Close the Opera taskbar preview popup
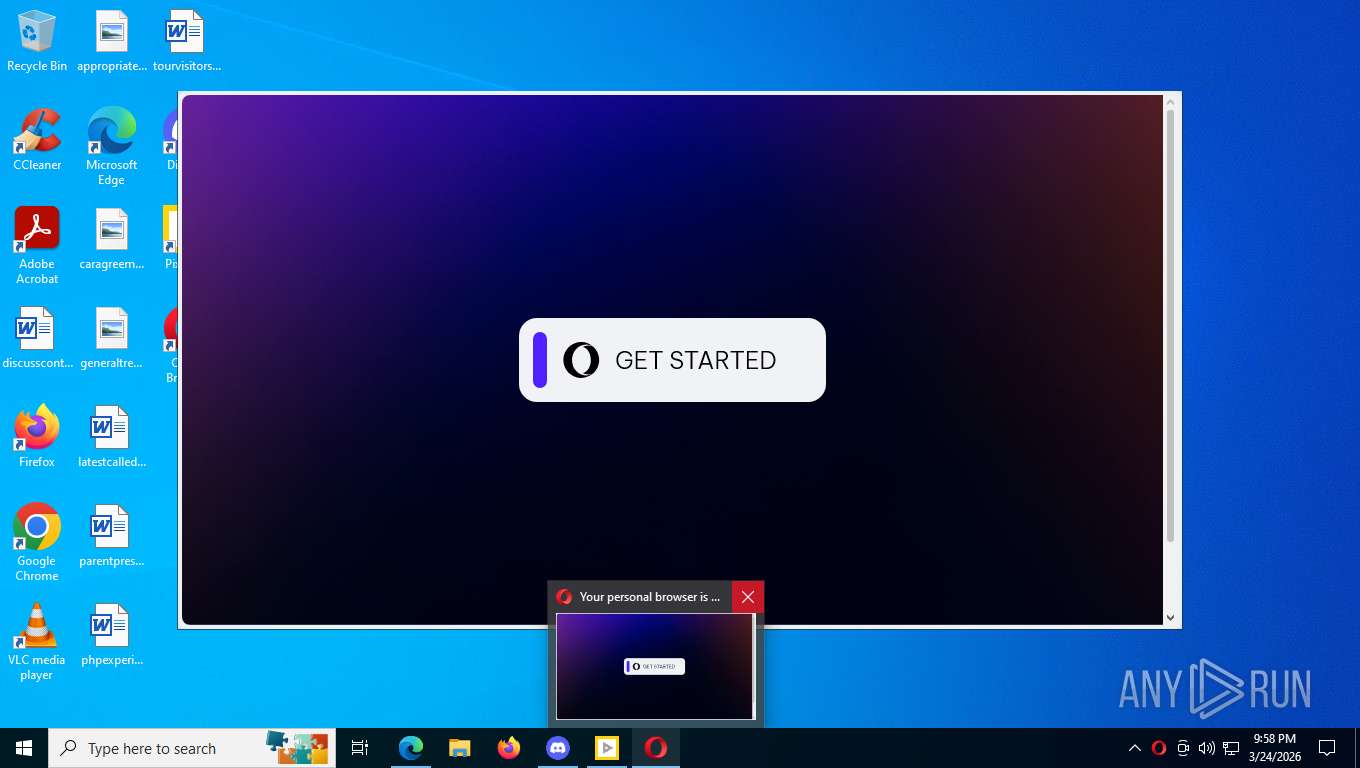1360x768 pixels. 748,597
